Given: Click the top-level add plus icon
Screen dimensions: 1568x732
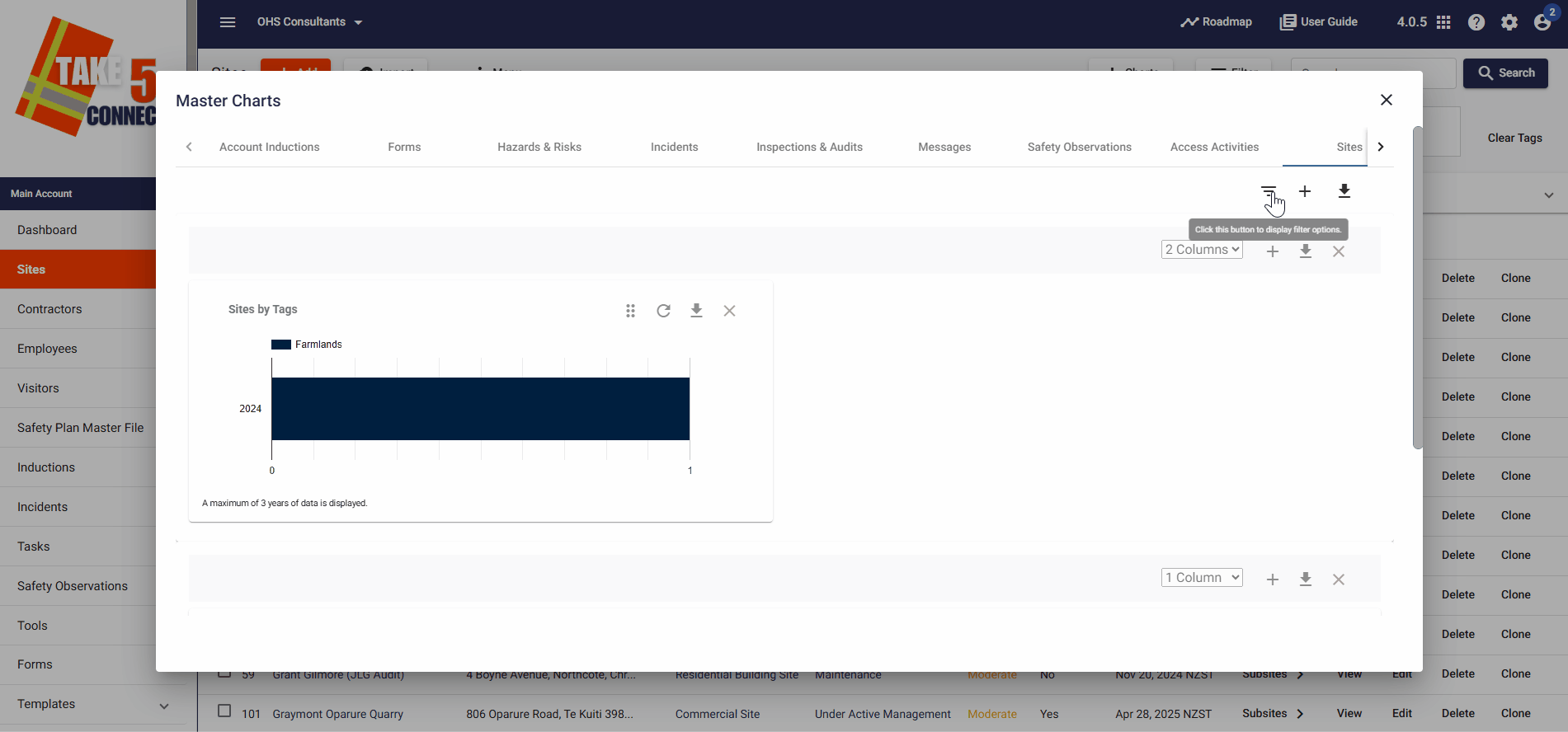Looking at the screenshot, I should coord(1305,191).
